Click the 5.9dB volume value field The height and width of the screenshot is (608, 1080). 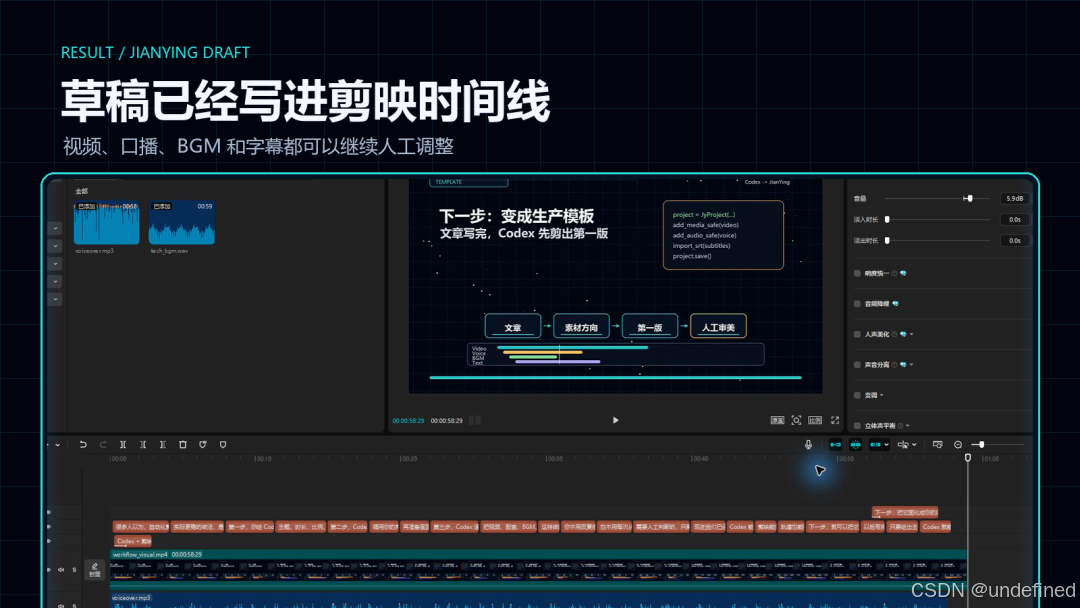click(1015, 198)
